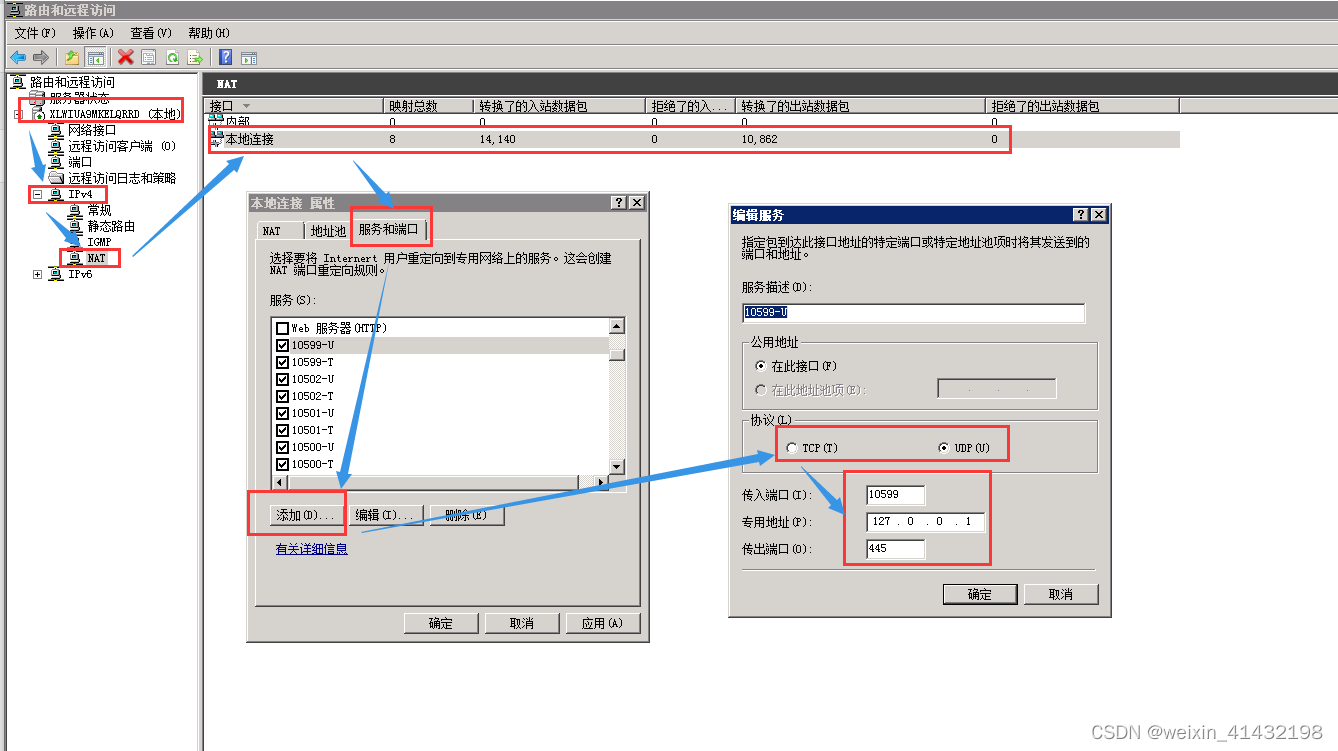
Task: Switch to the 服务和端口 tab
Action: (389, 229)
